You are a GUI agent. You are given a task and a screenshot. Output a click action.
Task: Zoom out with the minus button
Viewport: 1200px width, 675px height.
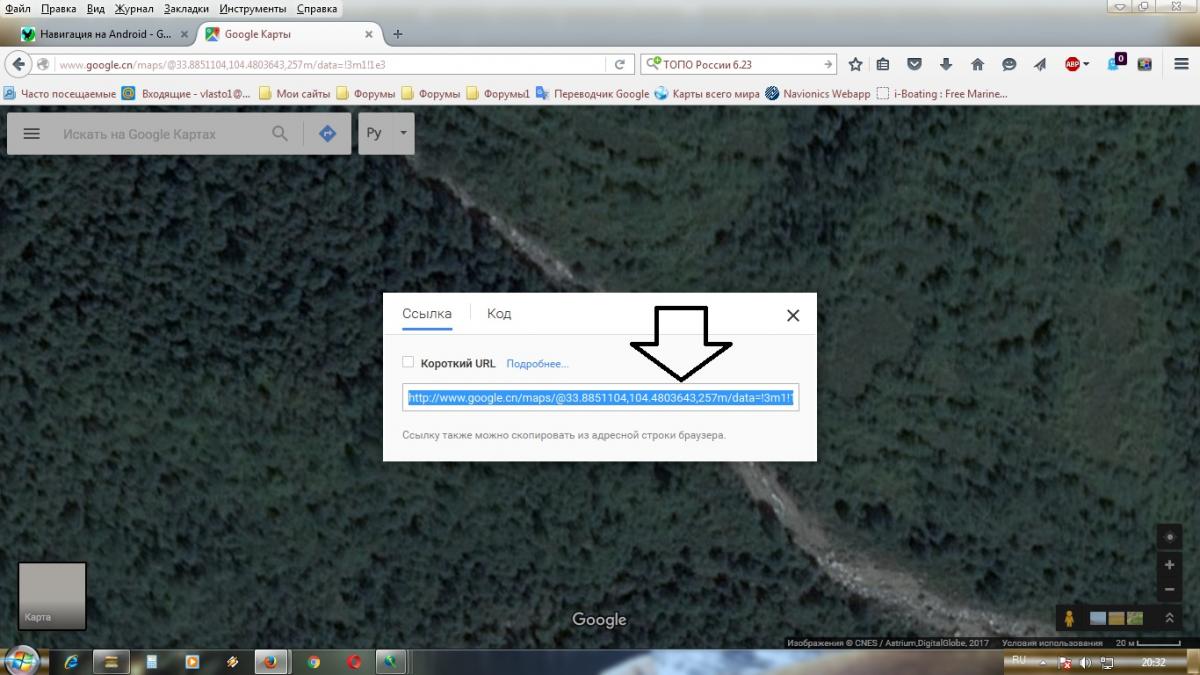[x=1169, y=589]
